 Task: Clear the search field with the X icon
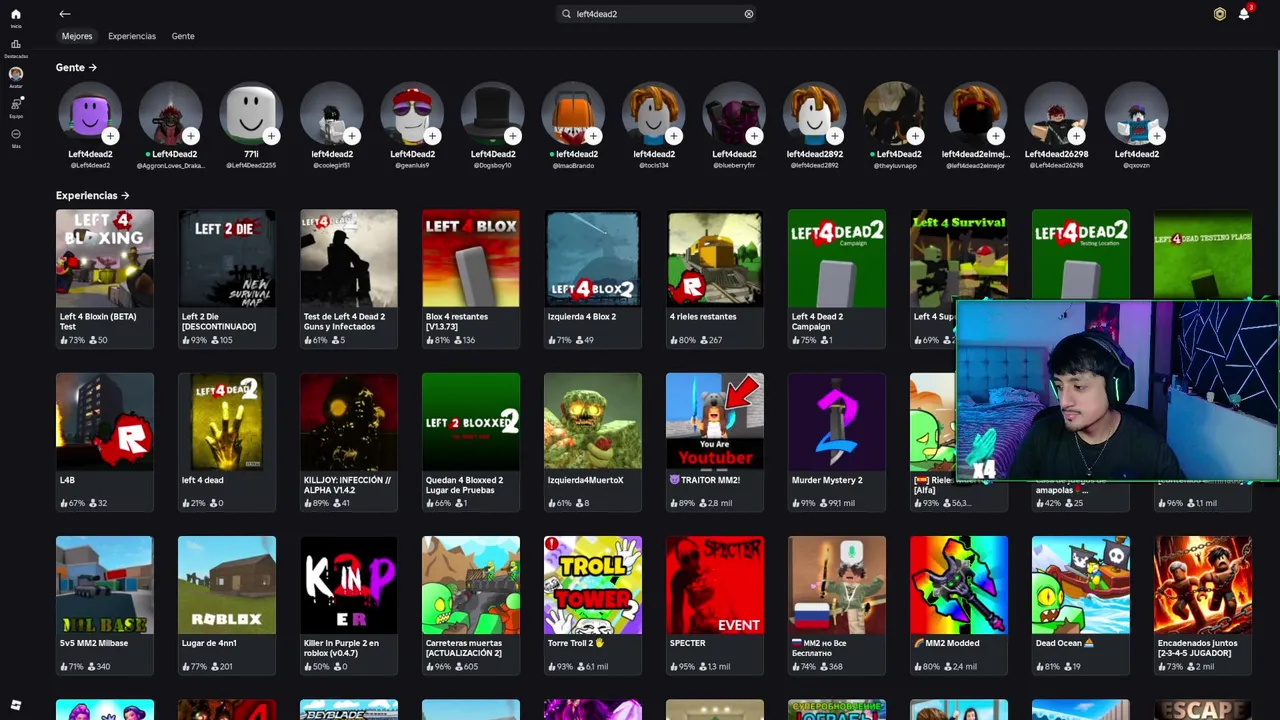748,14
